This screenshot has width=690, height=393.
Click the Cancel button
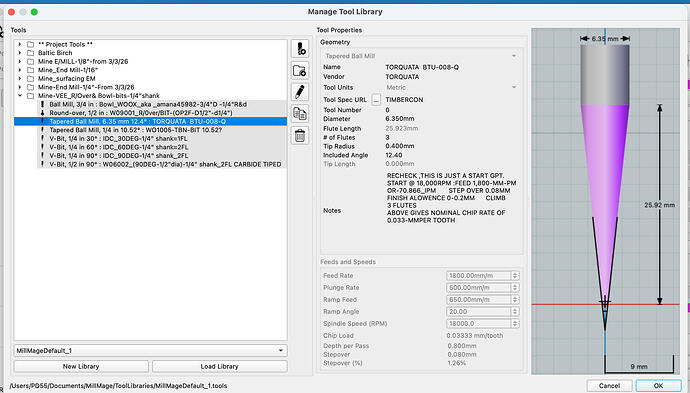tap(609, 386)
